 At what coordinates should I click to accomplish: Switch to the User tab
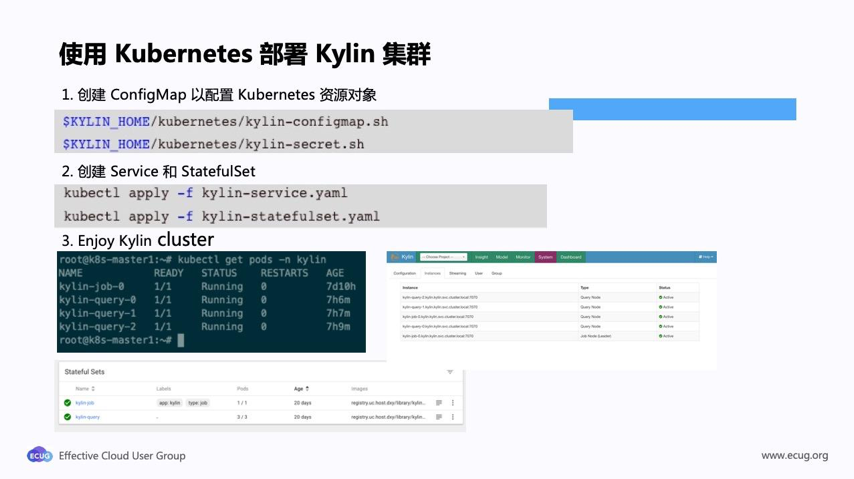click(479, 273)
